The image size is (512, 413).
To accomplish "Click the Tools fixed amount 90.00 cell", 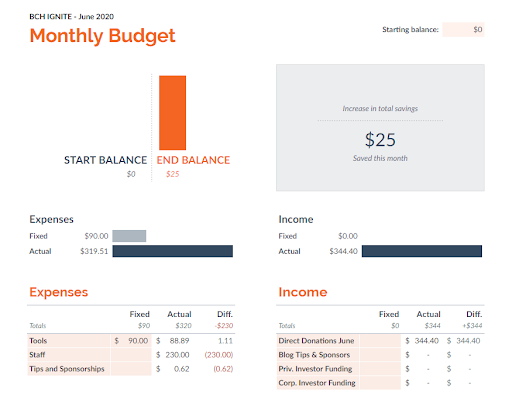I will 131,341.
